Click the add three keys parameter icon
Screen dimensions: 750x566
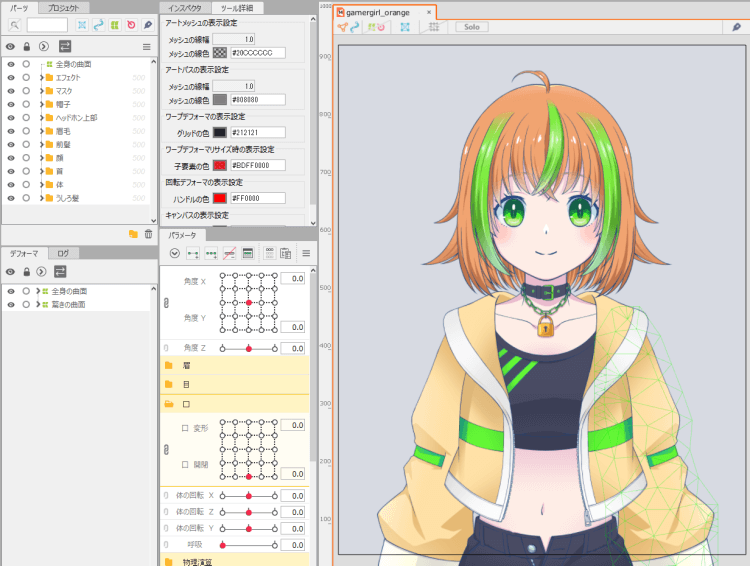(x=211, y=254)
